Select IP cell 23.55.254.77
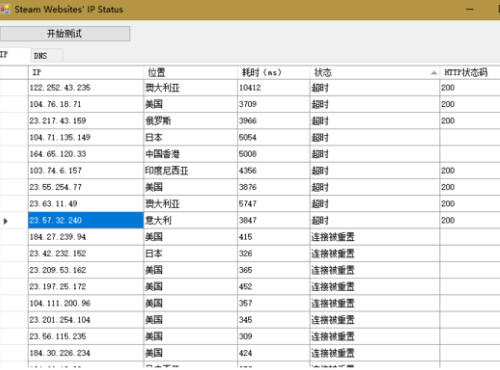This screenshot has height=370, width=500. pos(86,187)
